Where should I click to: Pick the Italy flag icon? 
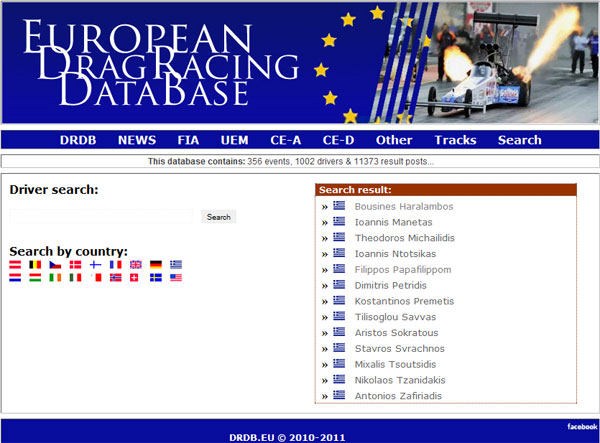pyautogui.click(x=75, y=277)
